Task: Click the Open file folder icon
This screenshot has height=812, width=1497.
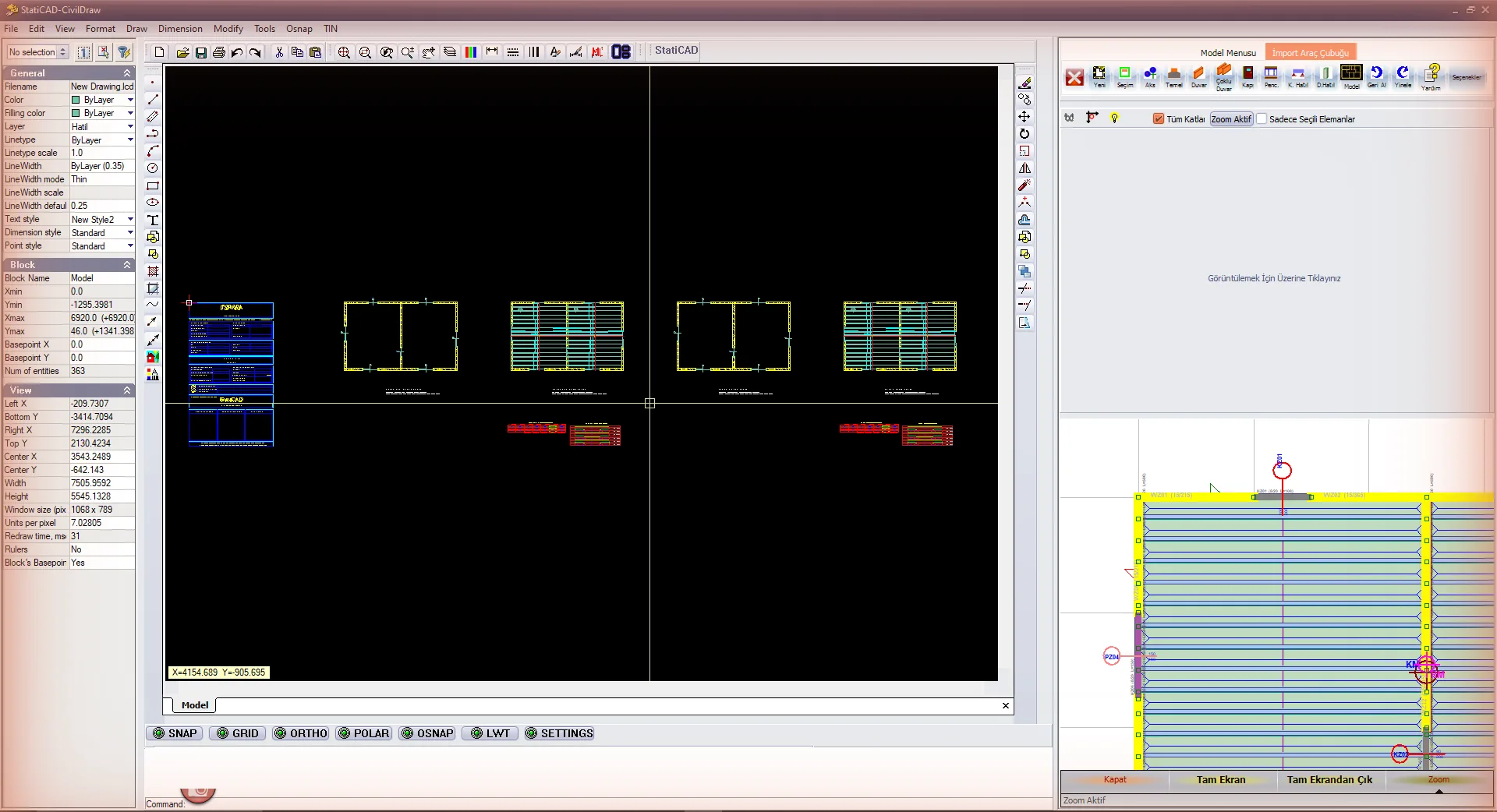Action: coord(182,52)
